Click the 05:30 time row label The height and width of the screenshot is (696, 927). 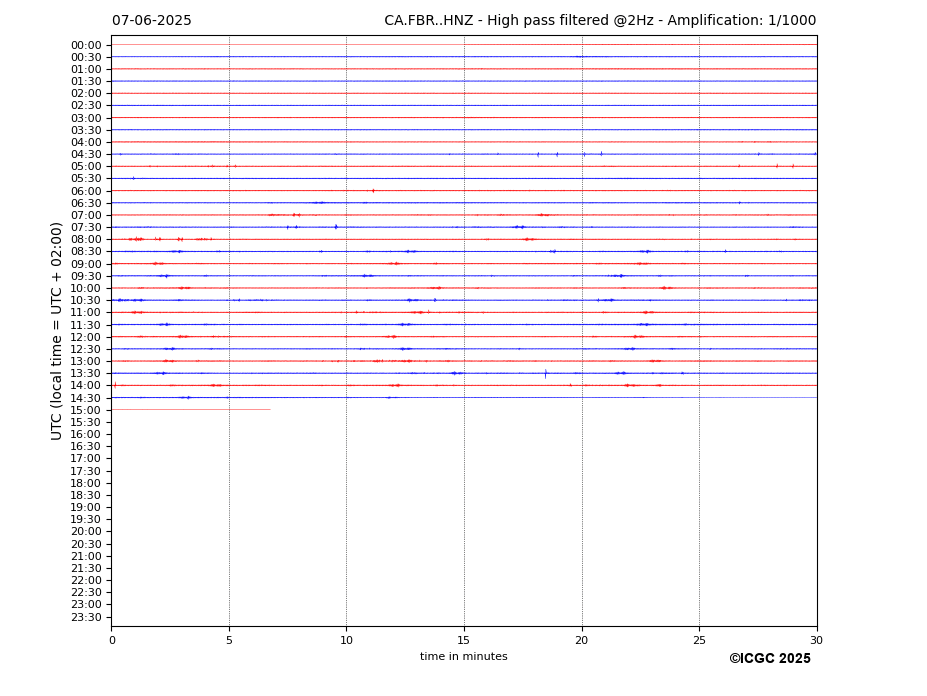tap(86, 179)
